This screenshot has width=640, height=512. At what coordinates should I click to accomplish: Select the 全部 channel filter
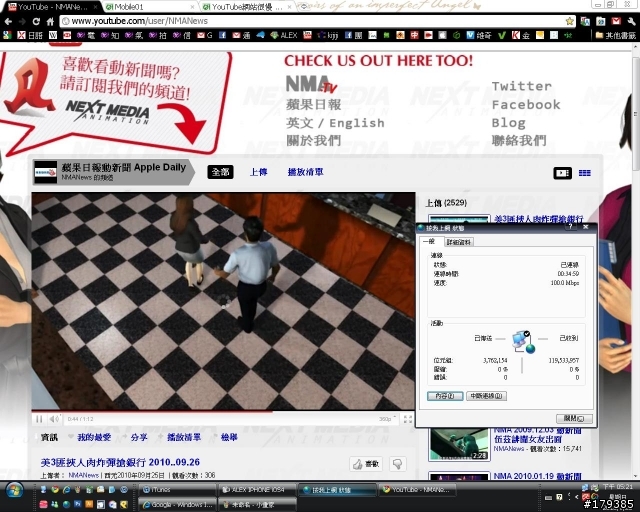[x=220, y=172]
